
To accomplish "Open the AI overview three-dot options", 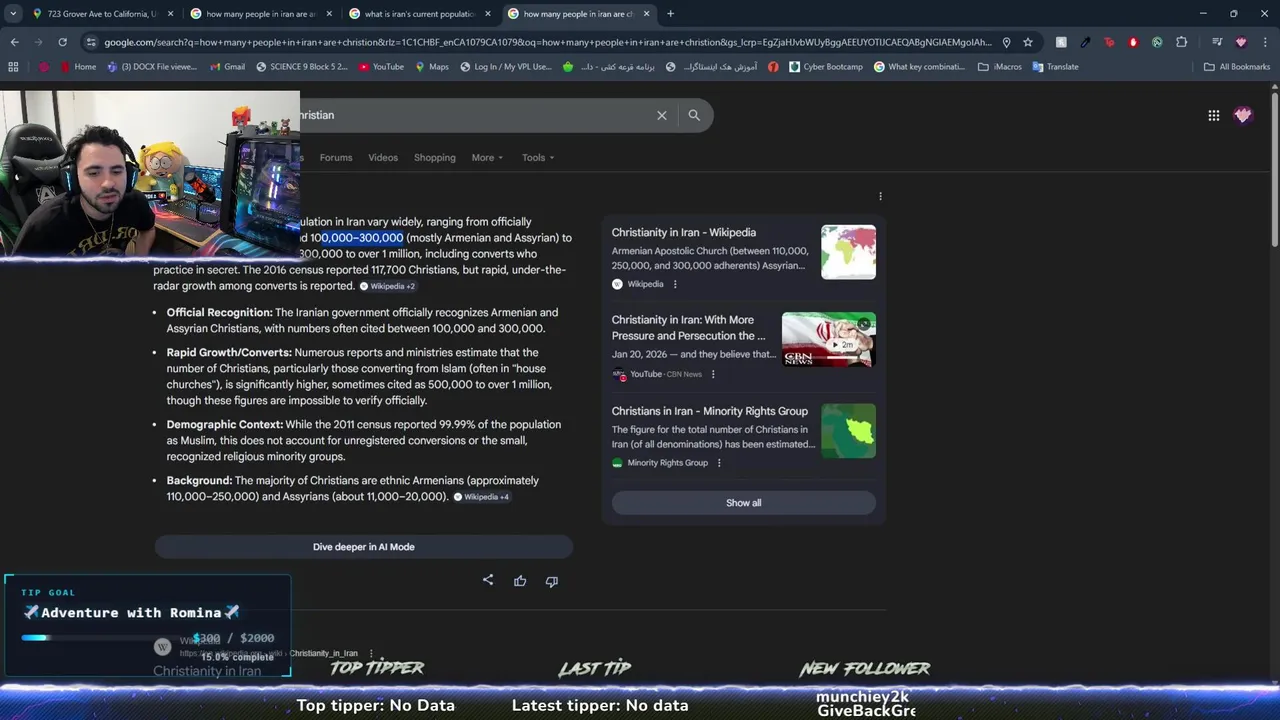I will 880,196.
